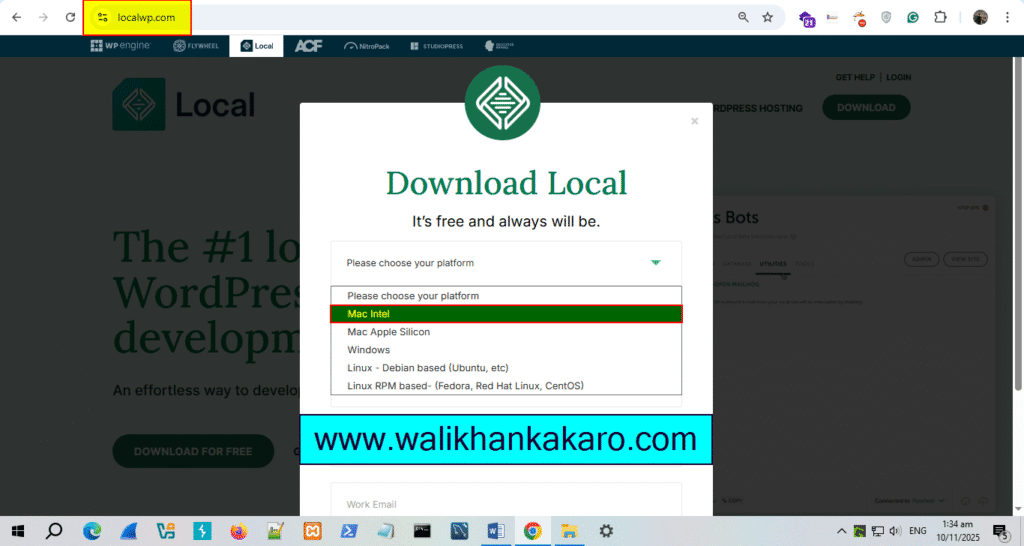
Task: Open the Grammarly extension
Action: pos(912,18)
